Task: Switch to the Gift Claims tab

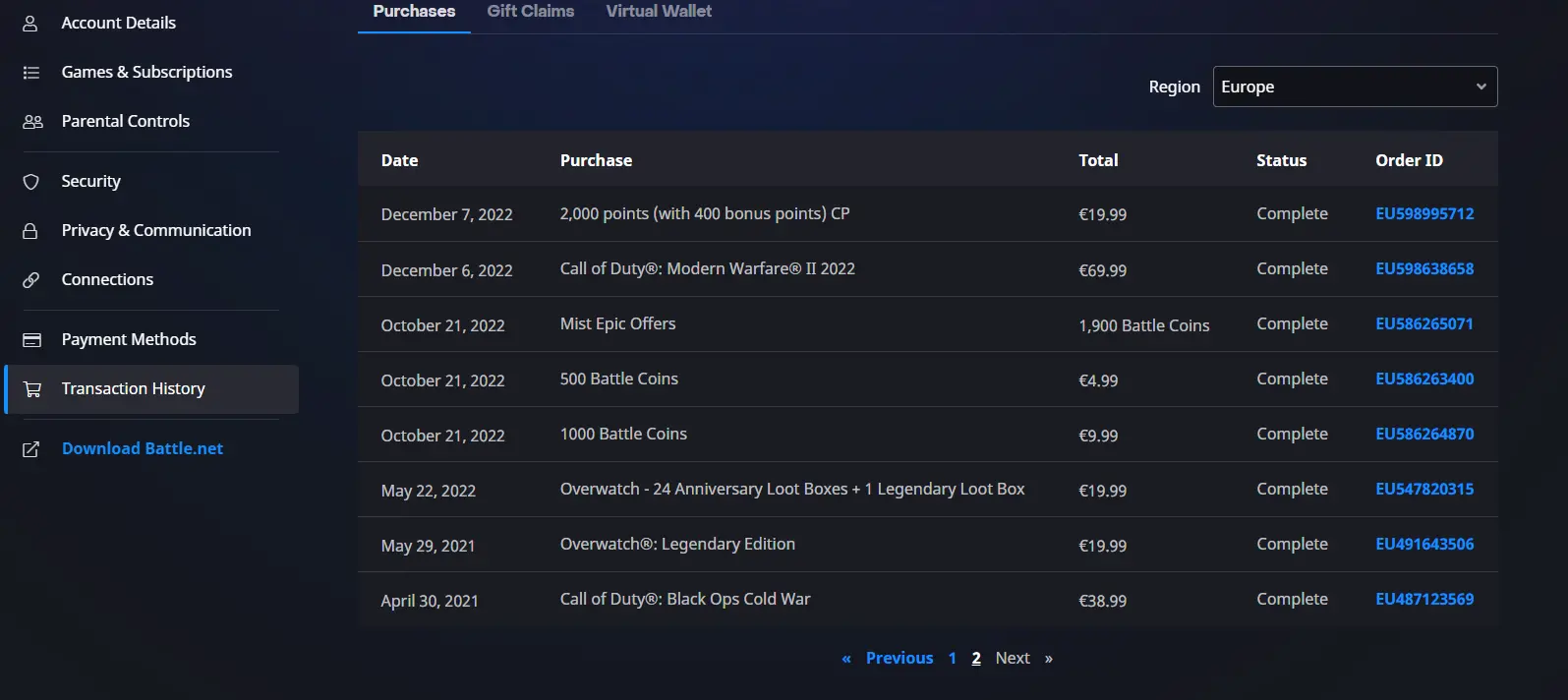Action: point(531,11)
